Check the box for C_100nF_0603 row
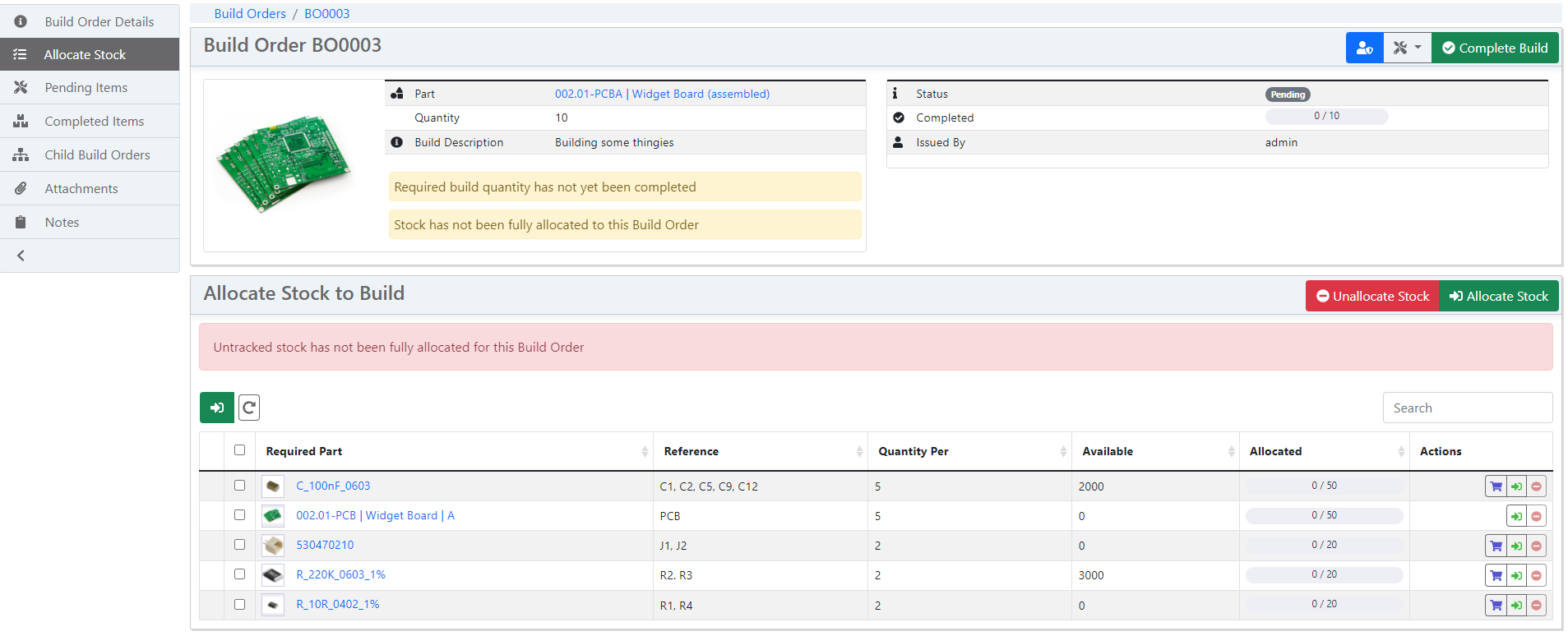Viewport: 1568px width, 636px height. [x=239, y=486]
